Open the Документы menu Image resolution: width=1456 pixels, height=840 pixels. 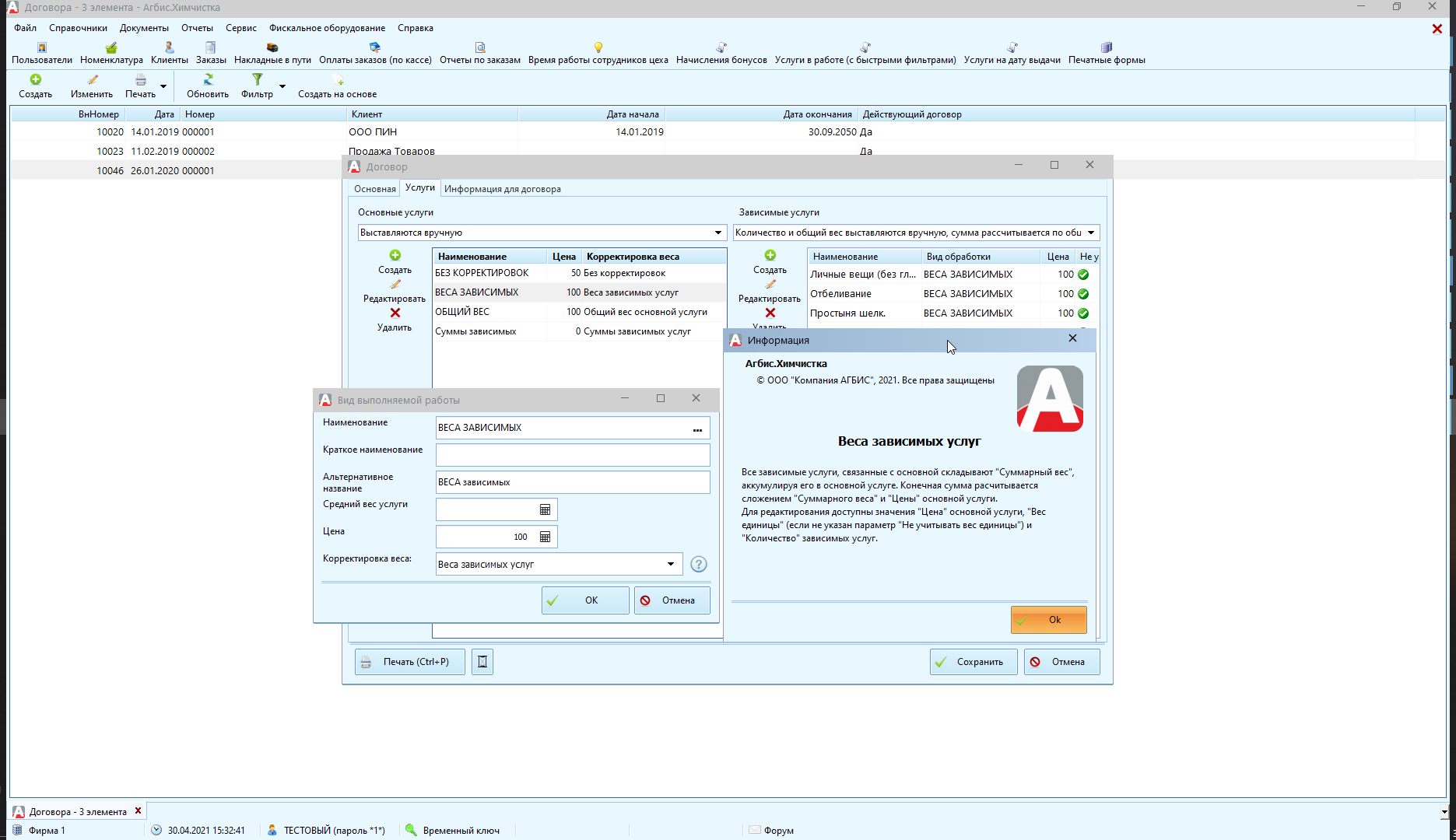click(x=144, y=28)
